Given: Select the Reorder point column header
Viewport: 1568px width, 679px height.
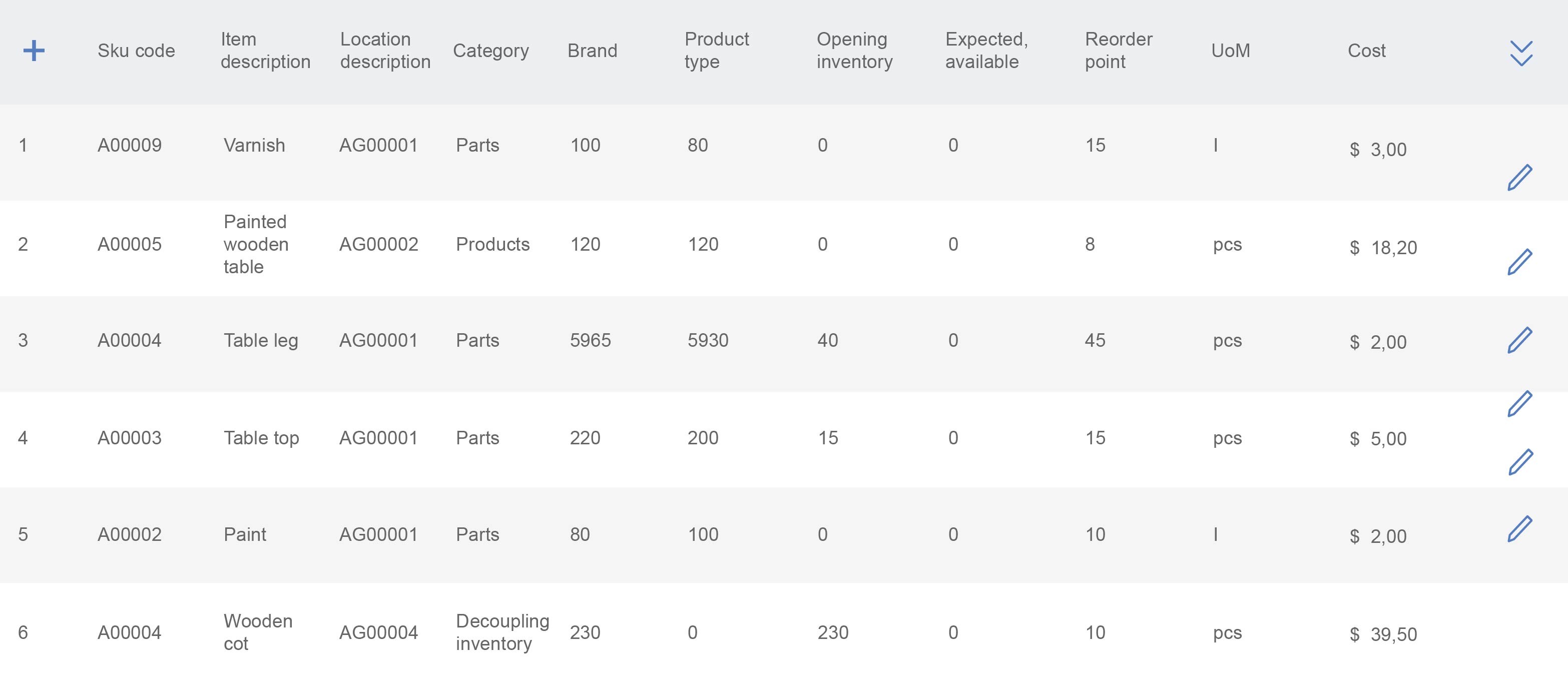Looking at the screenshot, I should click(x=1119, y=51).
